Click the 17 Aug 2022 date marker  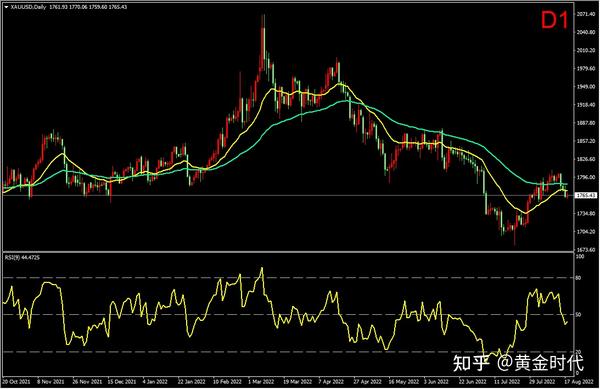point(580,381)
